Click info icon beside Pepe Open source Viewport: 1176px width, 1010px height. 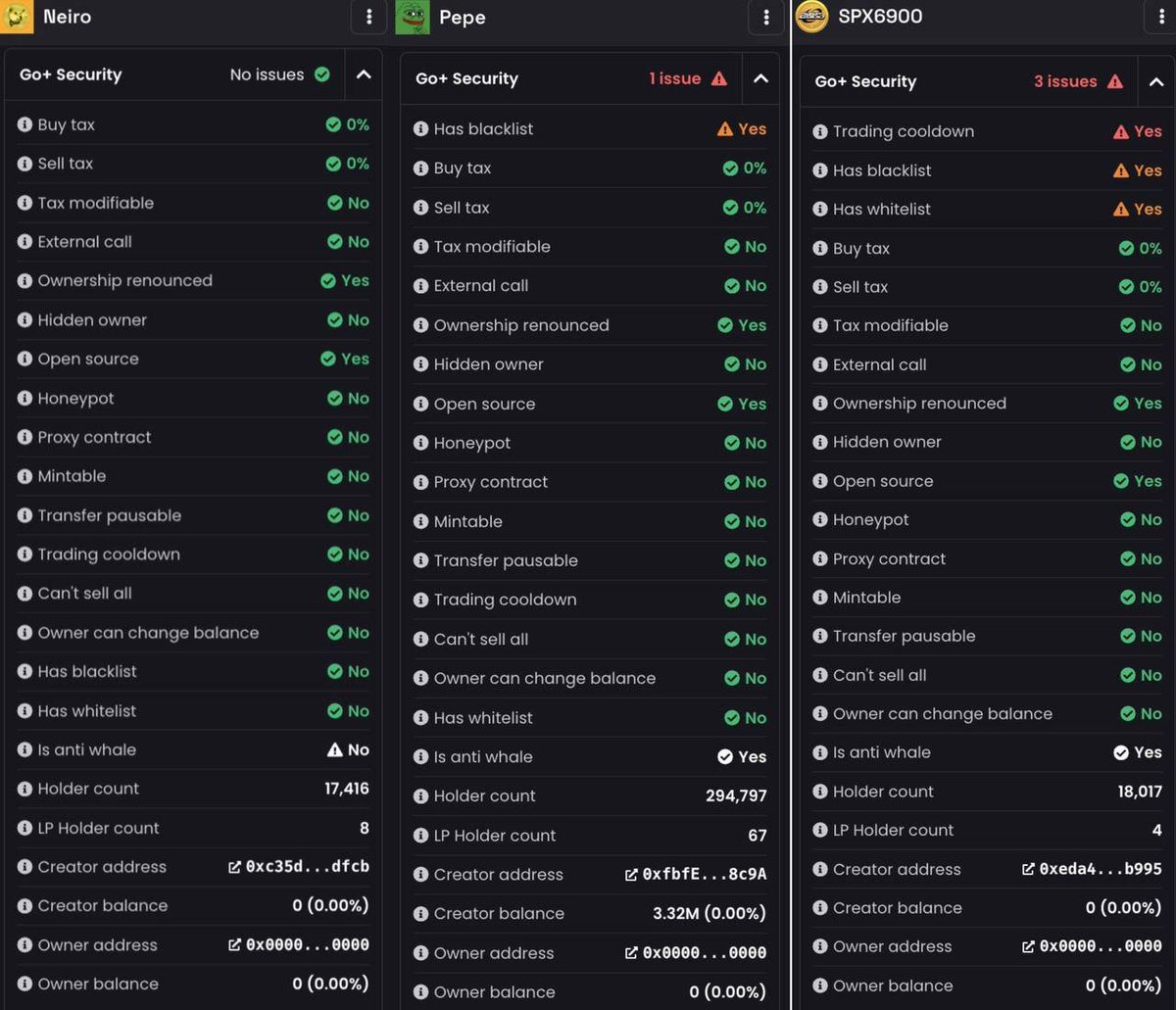(420, 404)
